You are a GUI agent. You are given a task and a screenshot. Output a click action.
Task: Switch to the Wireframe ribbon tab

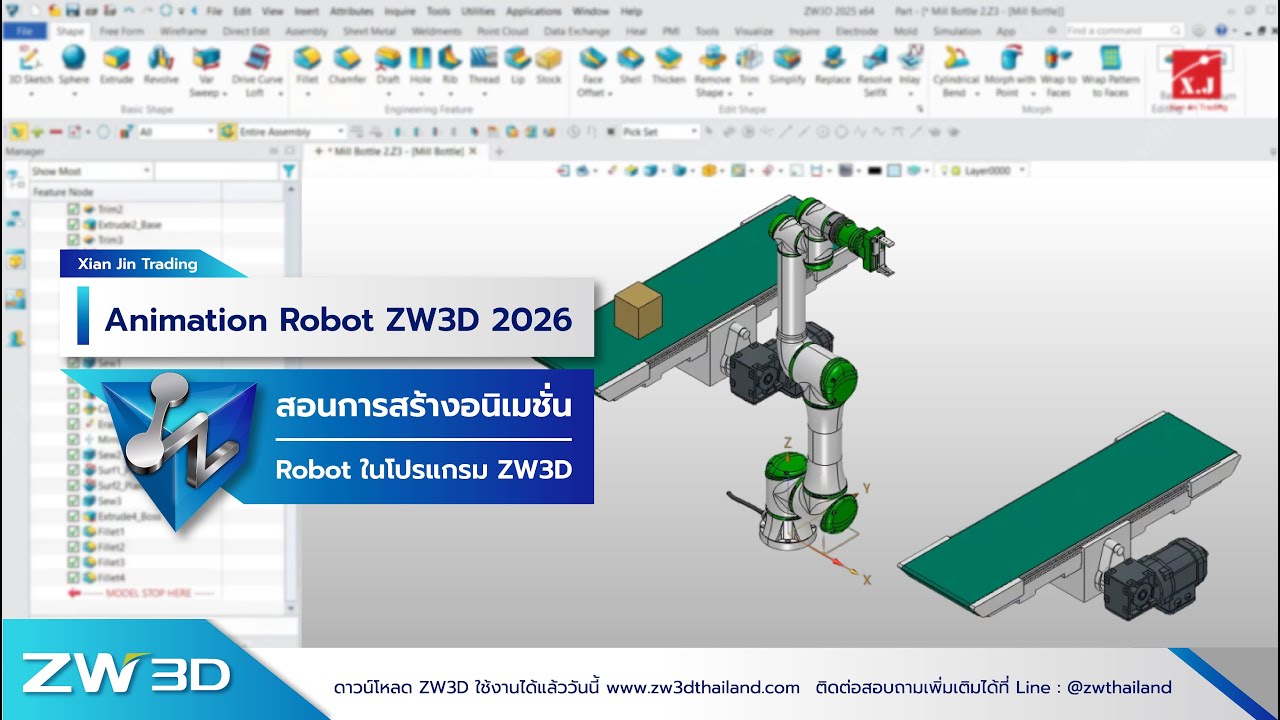183,31
